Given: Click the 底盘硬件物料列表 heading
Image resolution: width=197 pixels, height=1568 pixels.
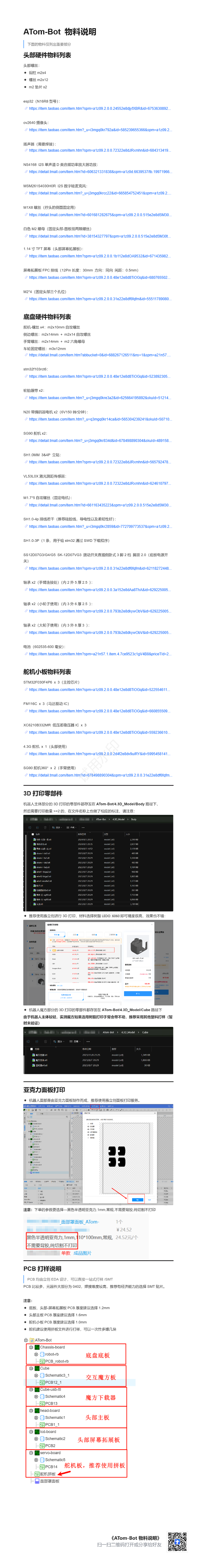Looking at the screenshot, I should coord(47,317).
